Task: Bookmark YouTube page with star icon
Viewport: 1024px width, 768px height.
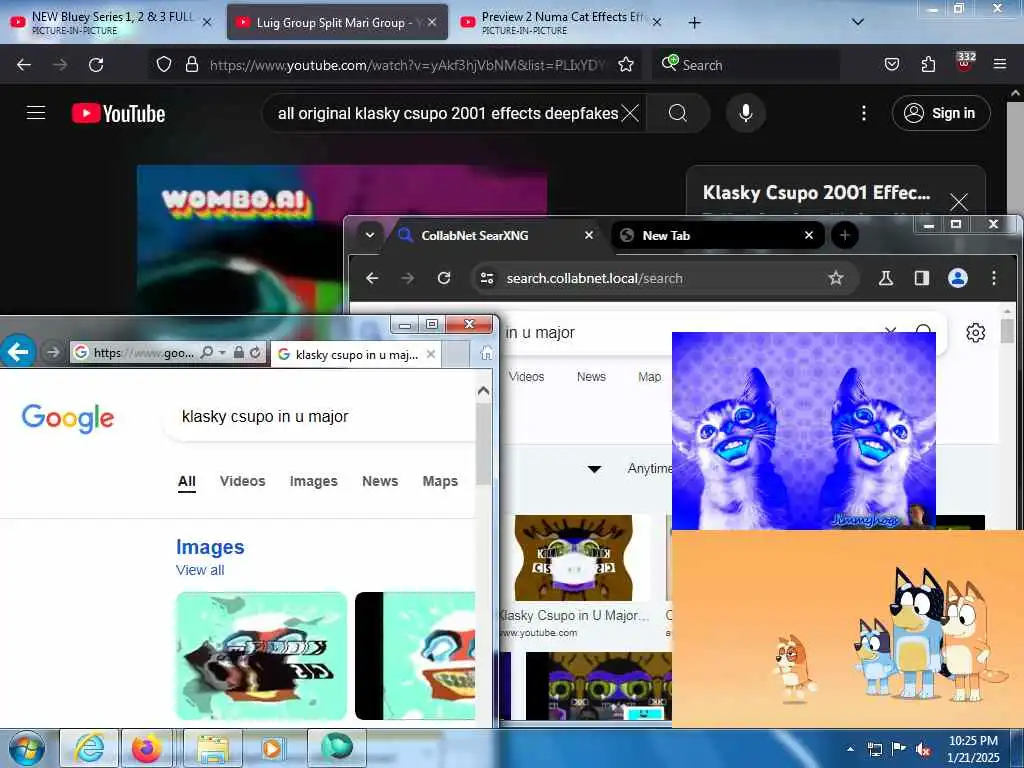Action: pos(626,64)
